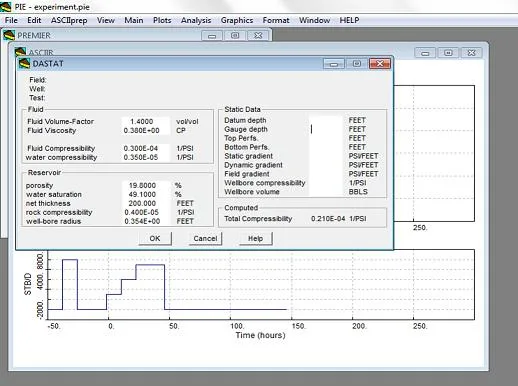Edit the Fluid Compressibility value field
The height and width of the screenshot is (386, 518).
point(146,148)
